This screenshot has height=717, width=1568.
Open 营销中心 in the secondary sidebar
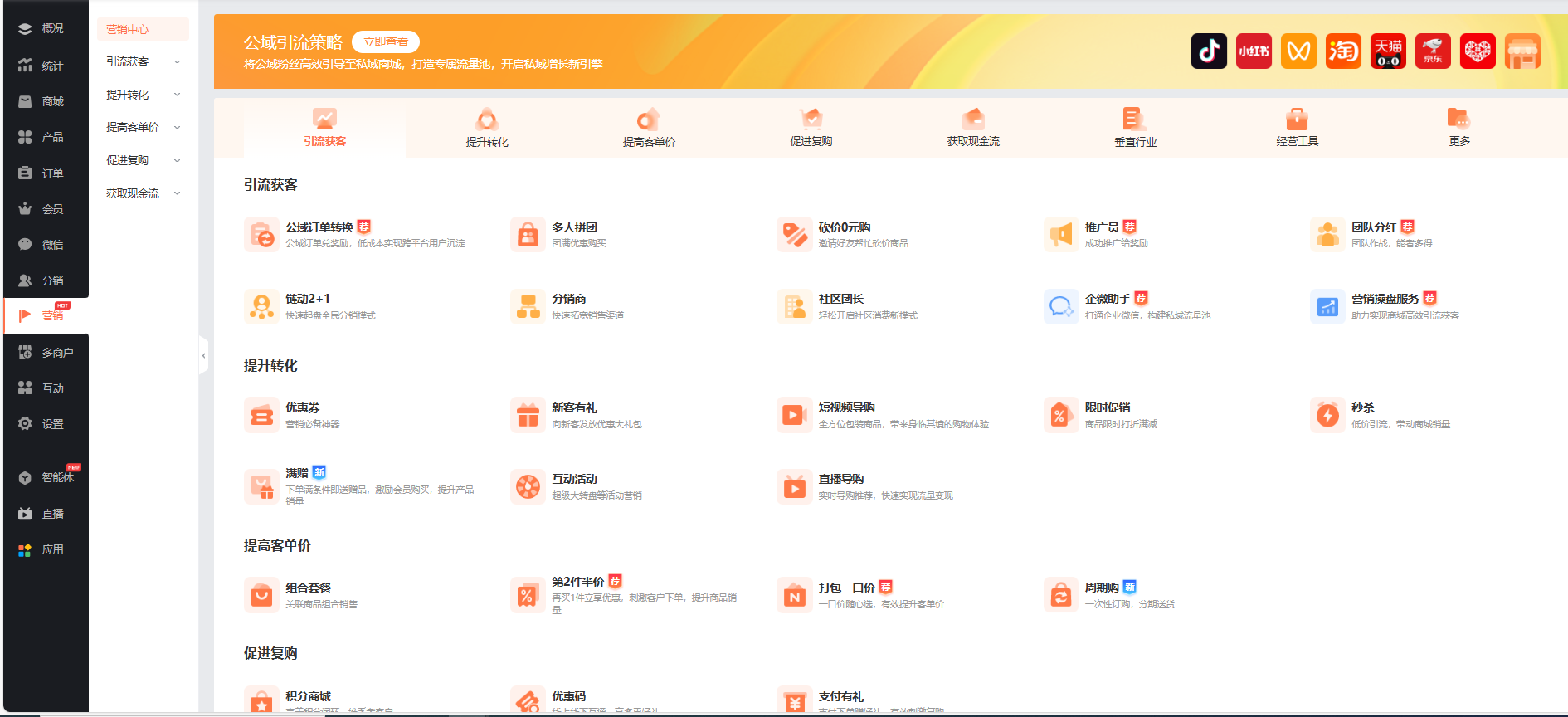click(143, 29)
